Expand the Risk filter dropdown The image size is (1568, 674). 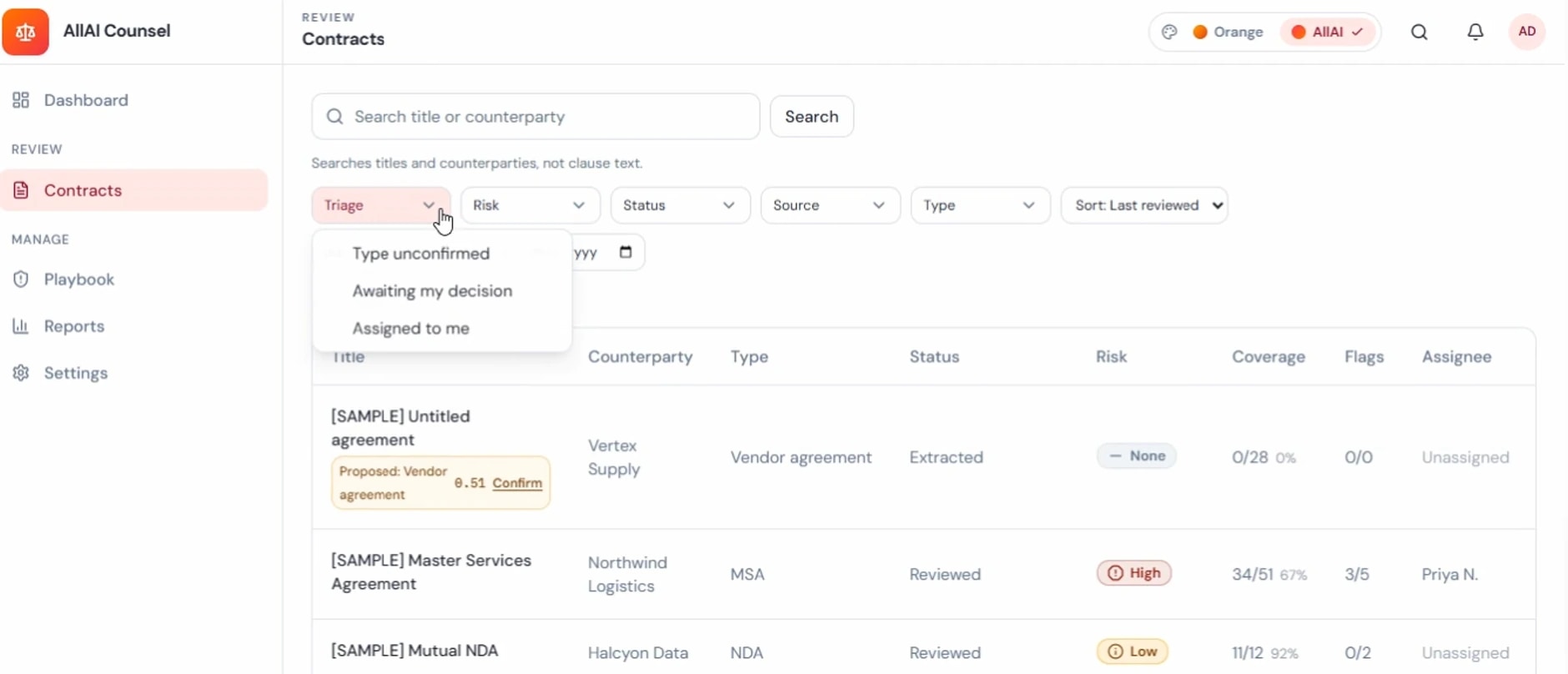click(530, 205)
